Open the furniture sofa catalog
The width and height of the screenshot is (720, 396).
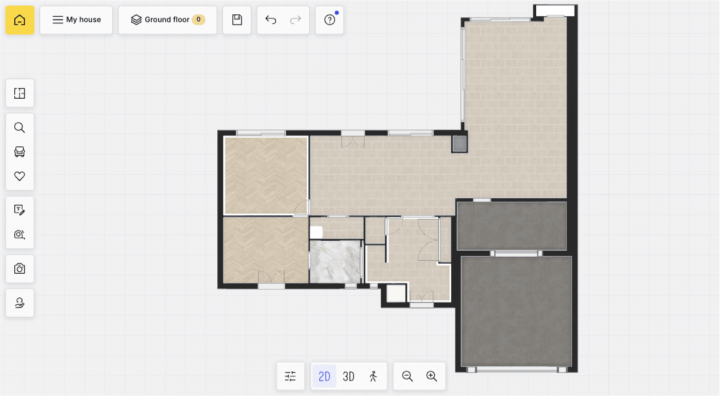pos(20,152)
